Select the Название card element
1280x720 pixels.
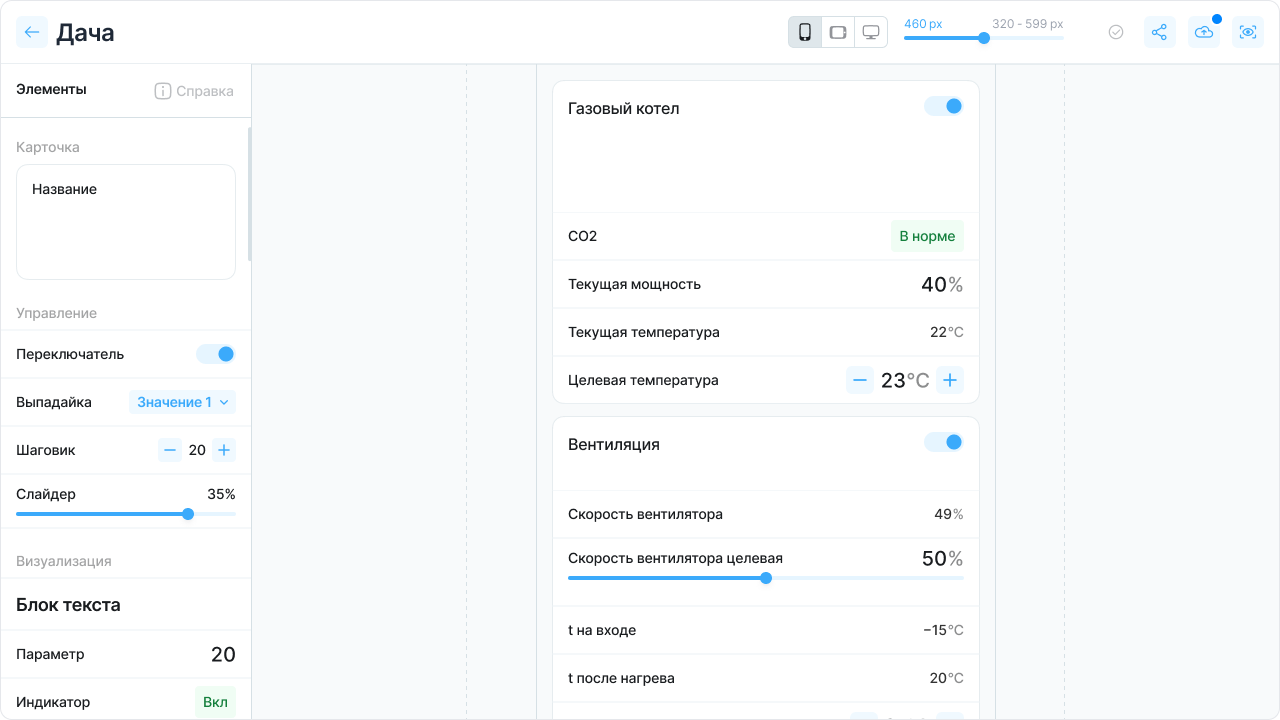(126, 222)
